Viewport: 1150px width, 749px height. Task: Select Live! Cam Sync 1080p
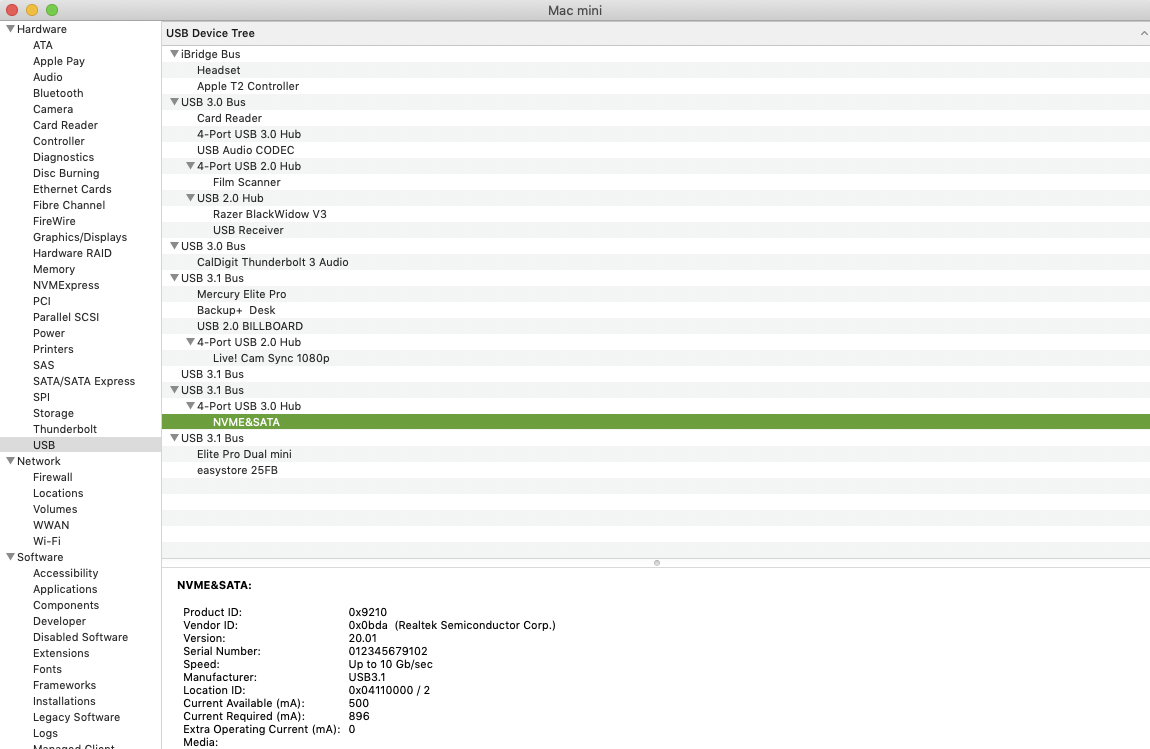click(x=656, y=358)
